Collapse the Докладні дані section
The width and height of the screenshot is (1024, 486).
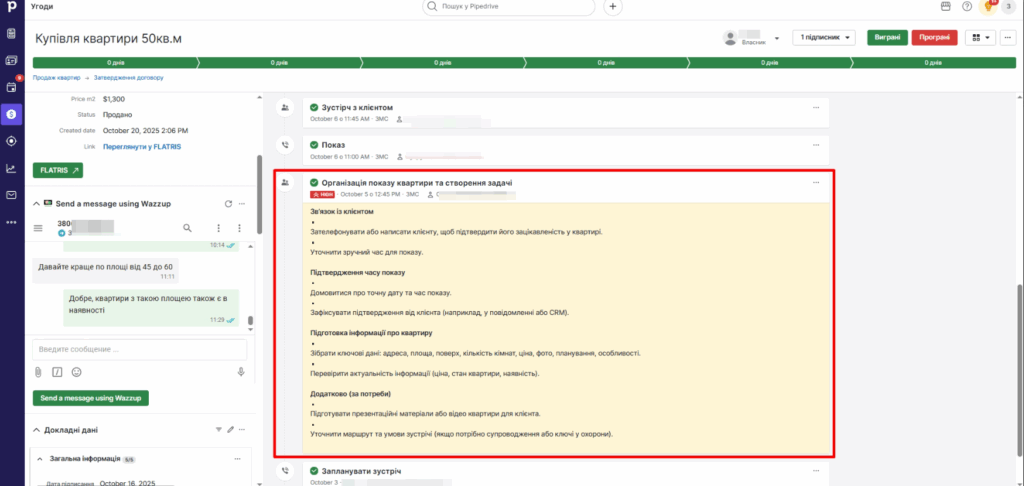pyautogui.click(x=37, y=430)
